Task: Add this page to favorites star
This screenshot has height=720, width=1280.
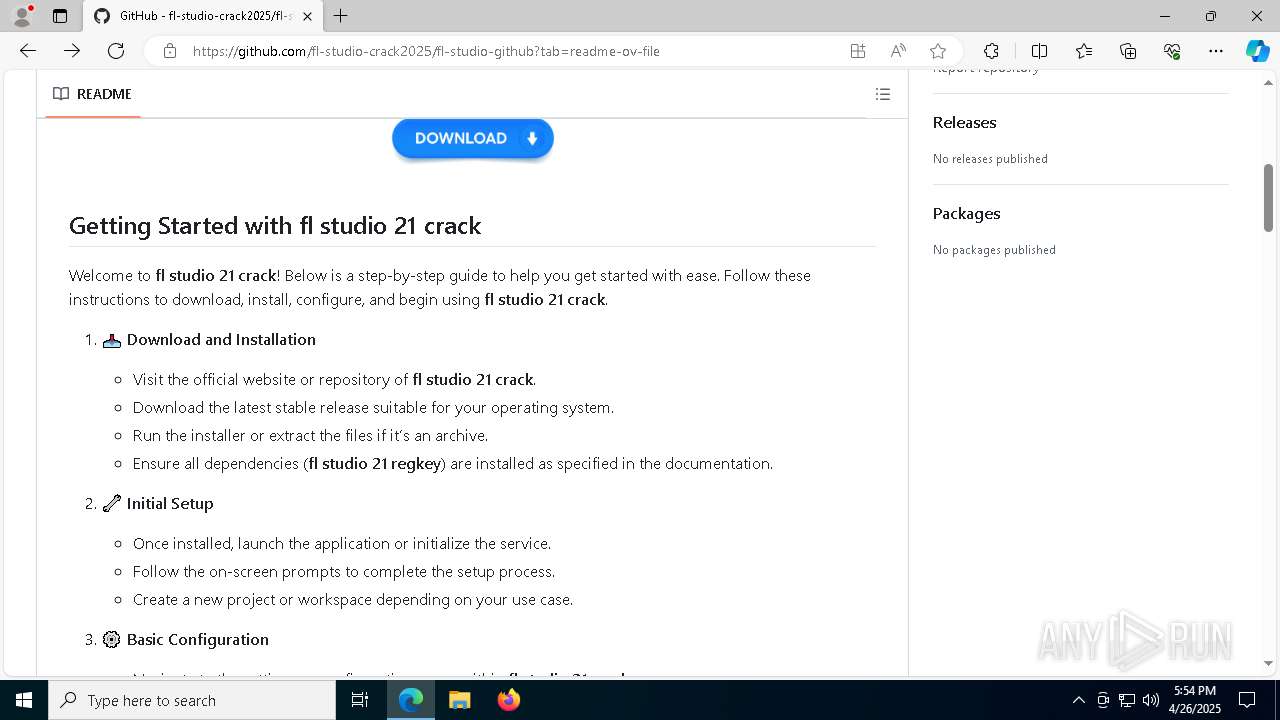Action: [x=938, y=51]
